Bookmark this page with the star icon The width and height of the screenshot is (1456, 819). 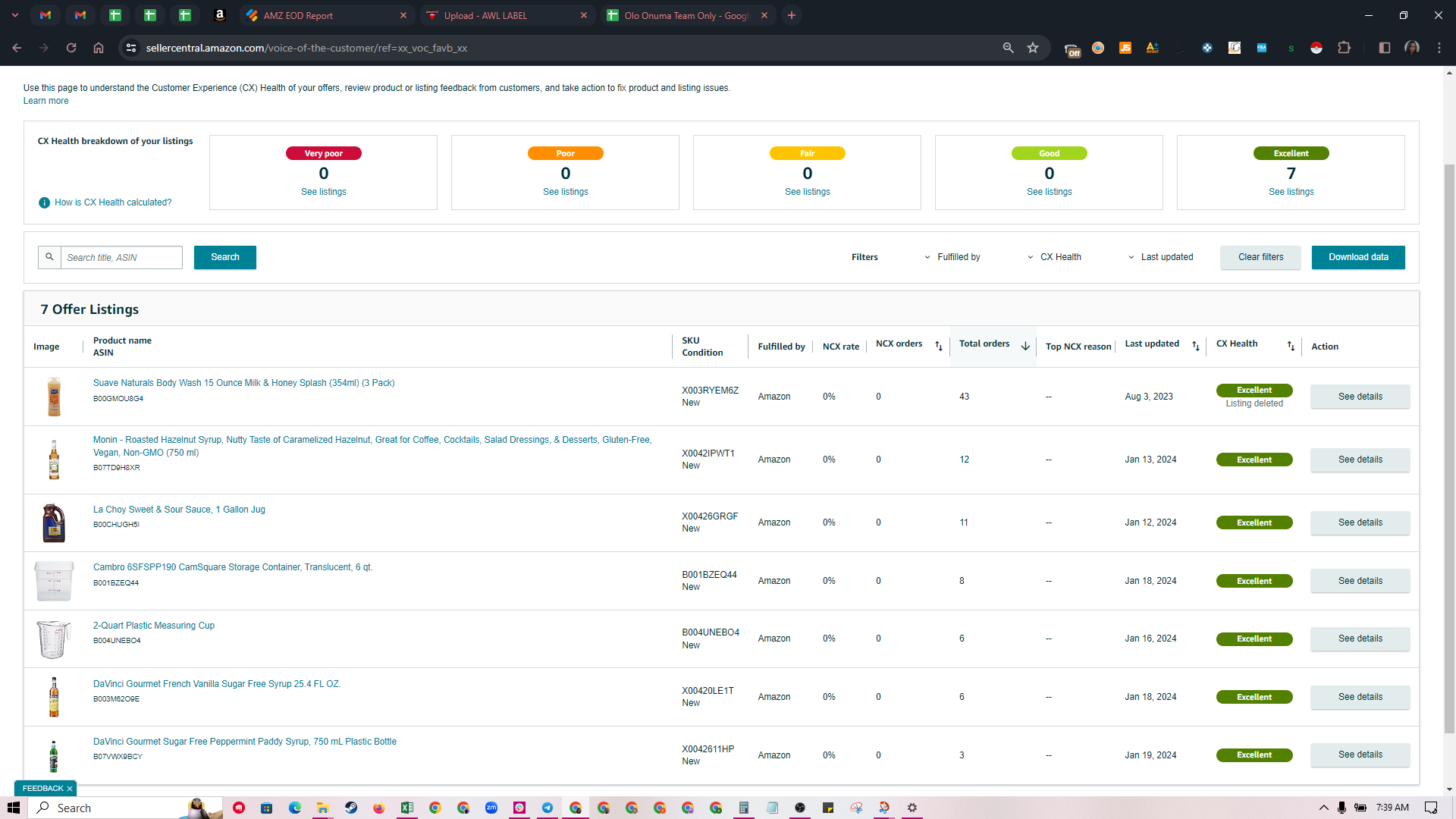(x=1033, y=48)
